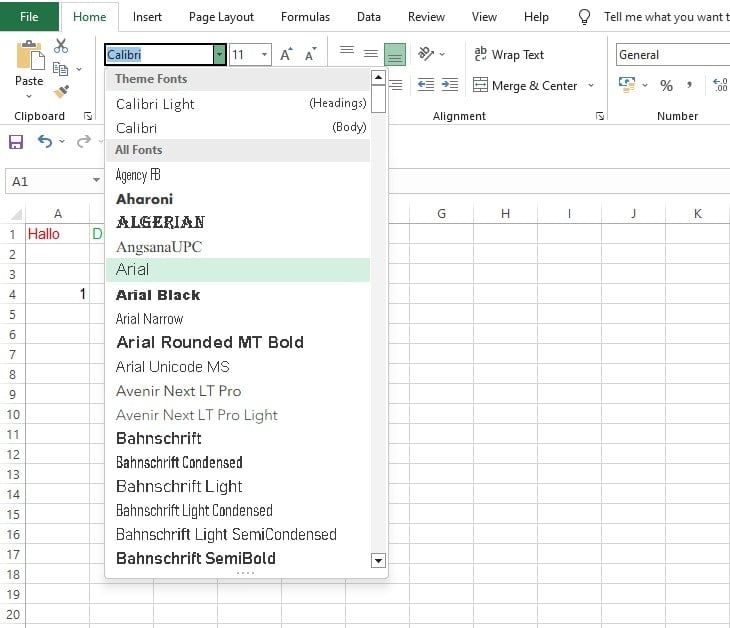Apply middle align to cell
730x628 pixels.
pos(371,54)
